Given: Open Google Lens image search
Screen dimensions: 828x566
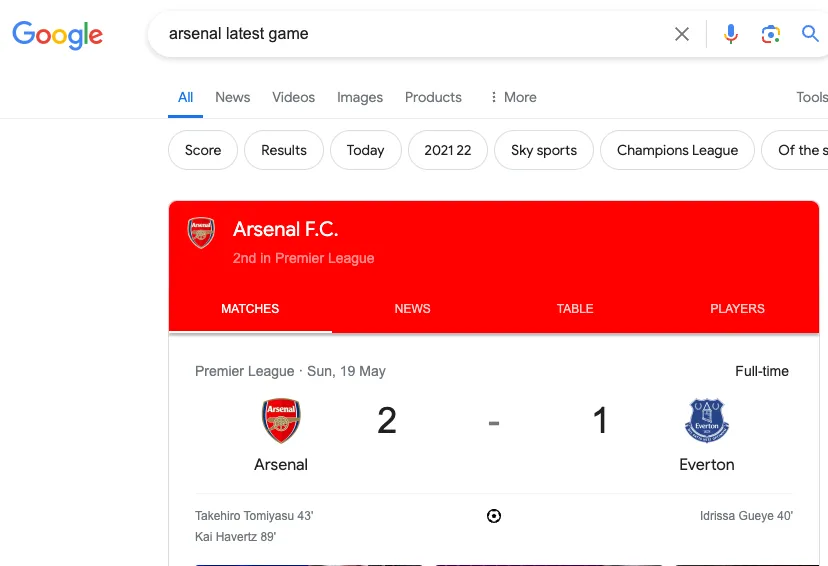Looking at the screenshot, I should 770,34.
